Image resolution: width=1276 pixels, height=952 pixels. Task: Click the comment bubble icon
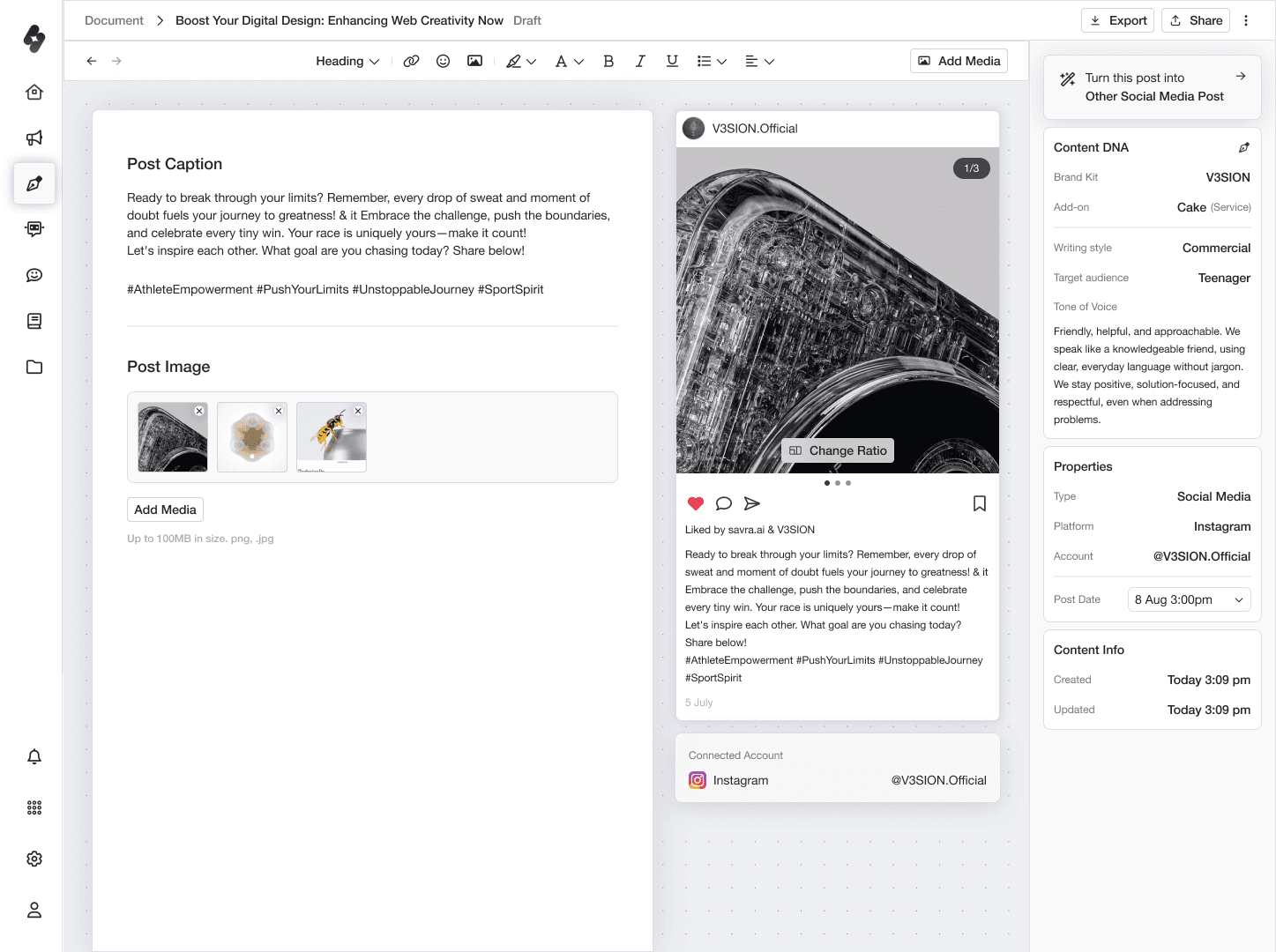point(724,503)
